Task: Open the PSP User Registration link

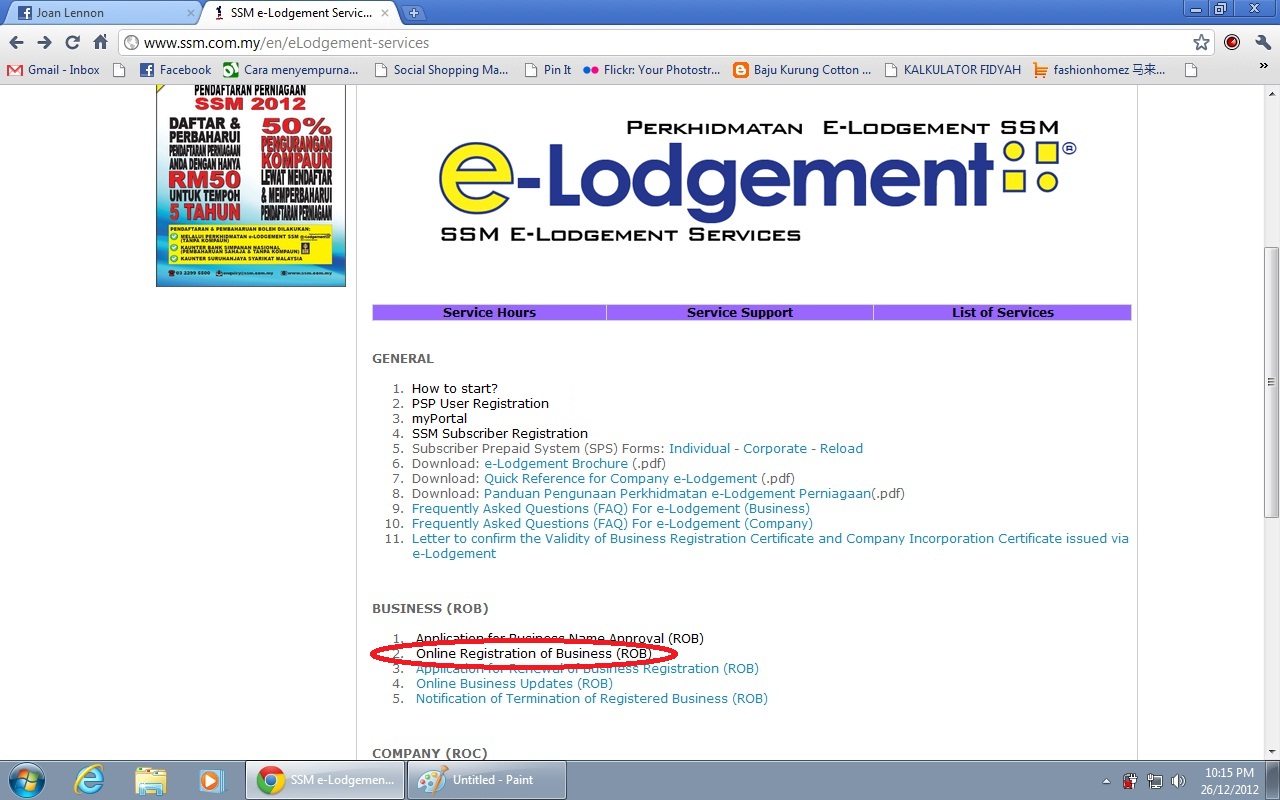Action: point(480,403)
